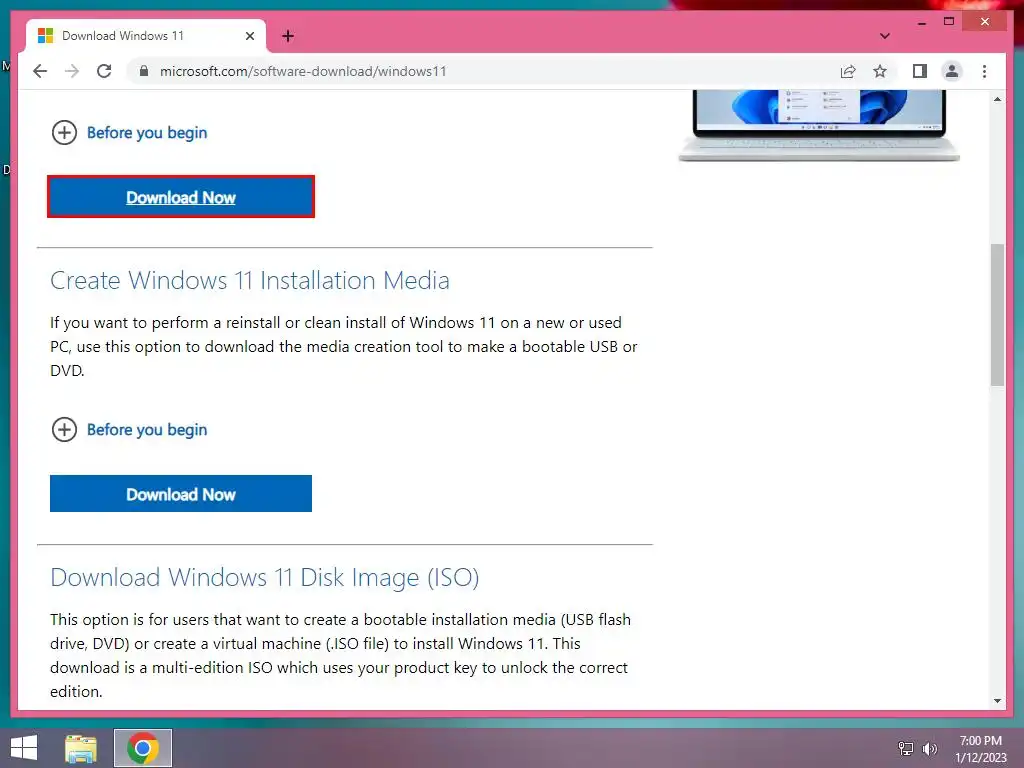Click Download Windows 11 Disk Image (ISO) heading
The image size is (1024, 768).
coord(264,577)
